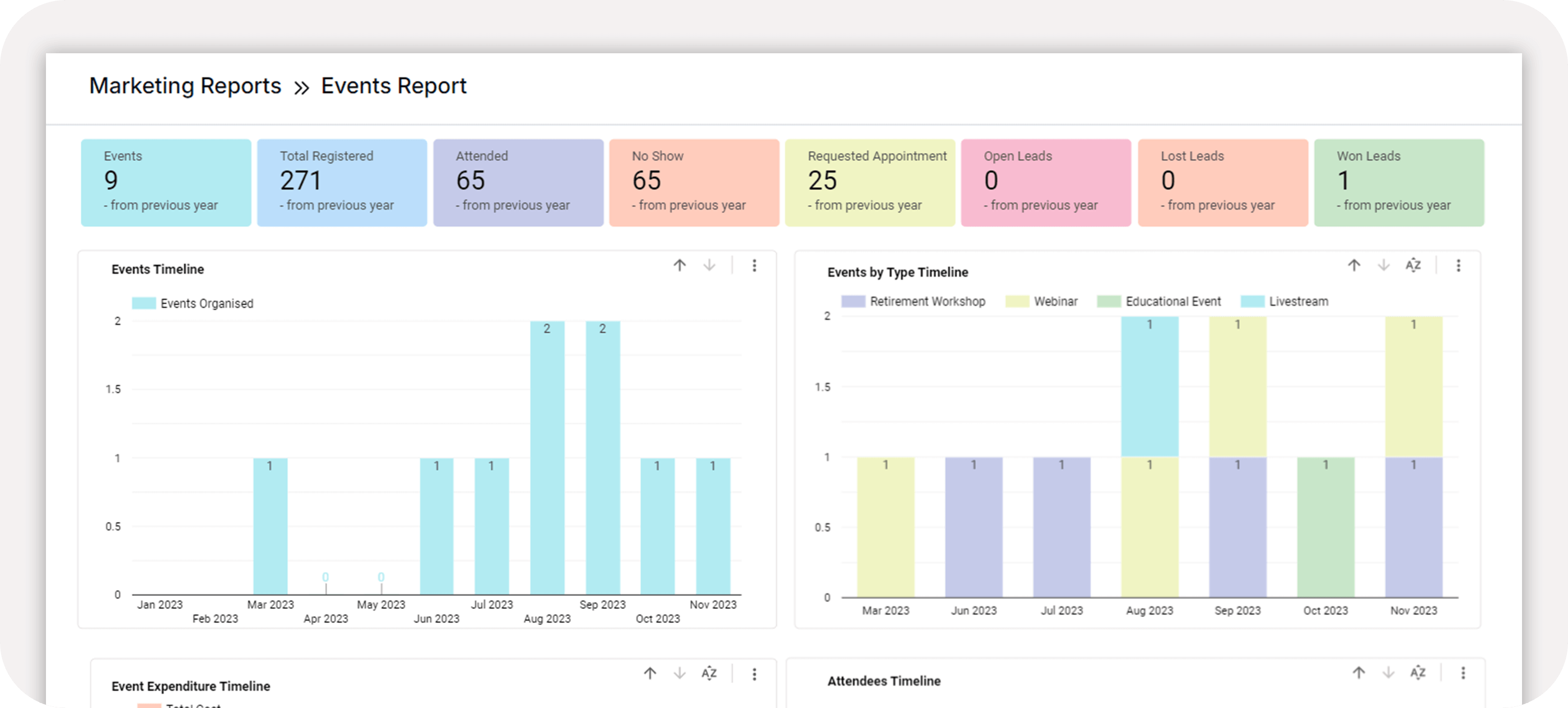Click Attendees Timeline title

pos(884,681)
